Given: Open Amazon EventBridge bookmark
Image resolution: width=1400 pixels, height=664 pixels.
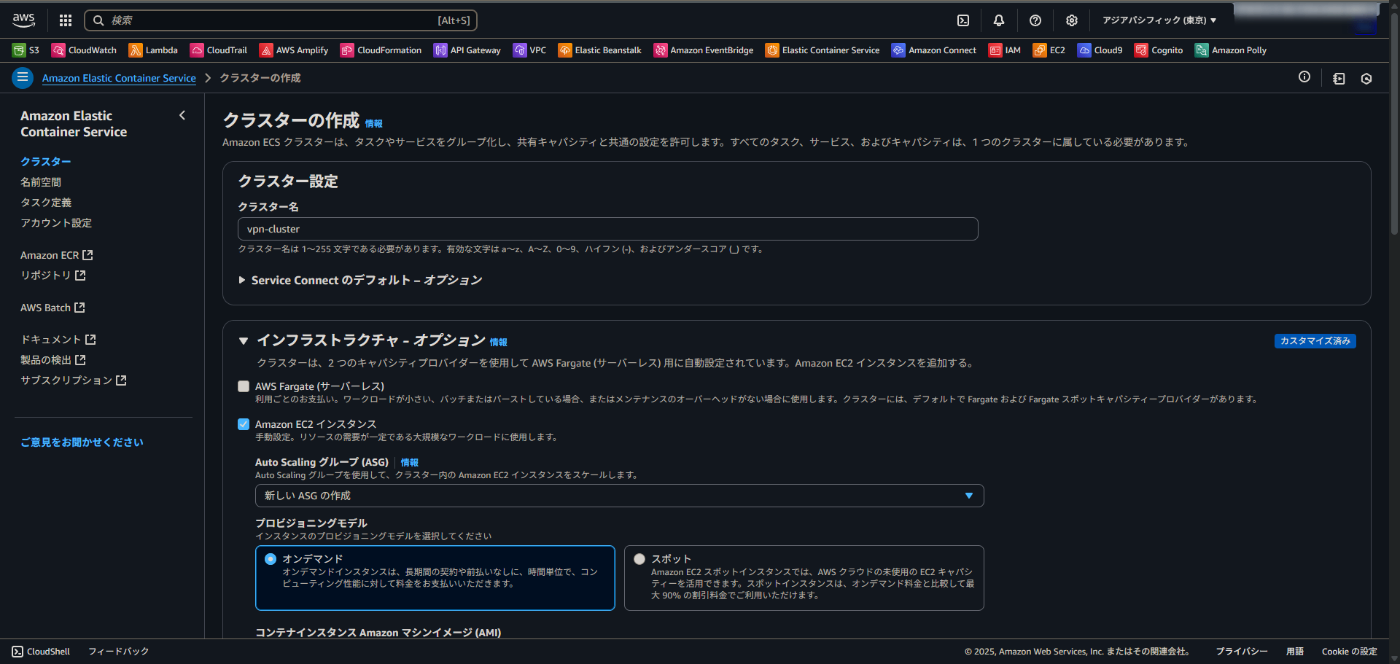Looking at the screenshot, I should click(704, 50).
